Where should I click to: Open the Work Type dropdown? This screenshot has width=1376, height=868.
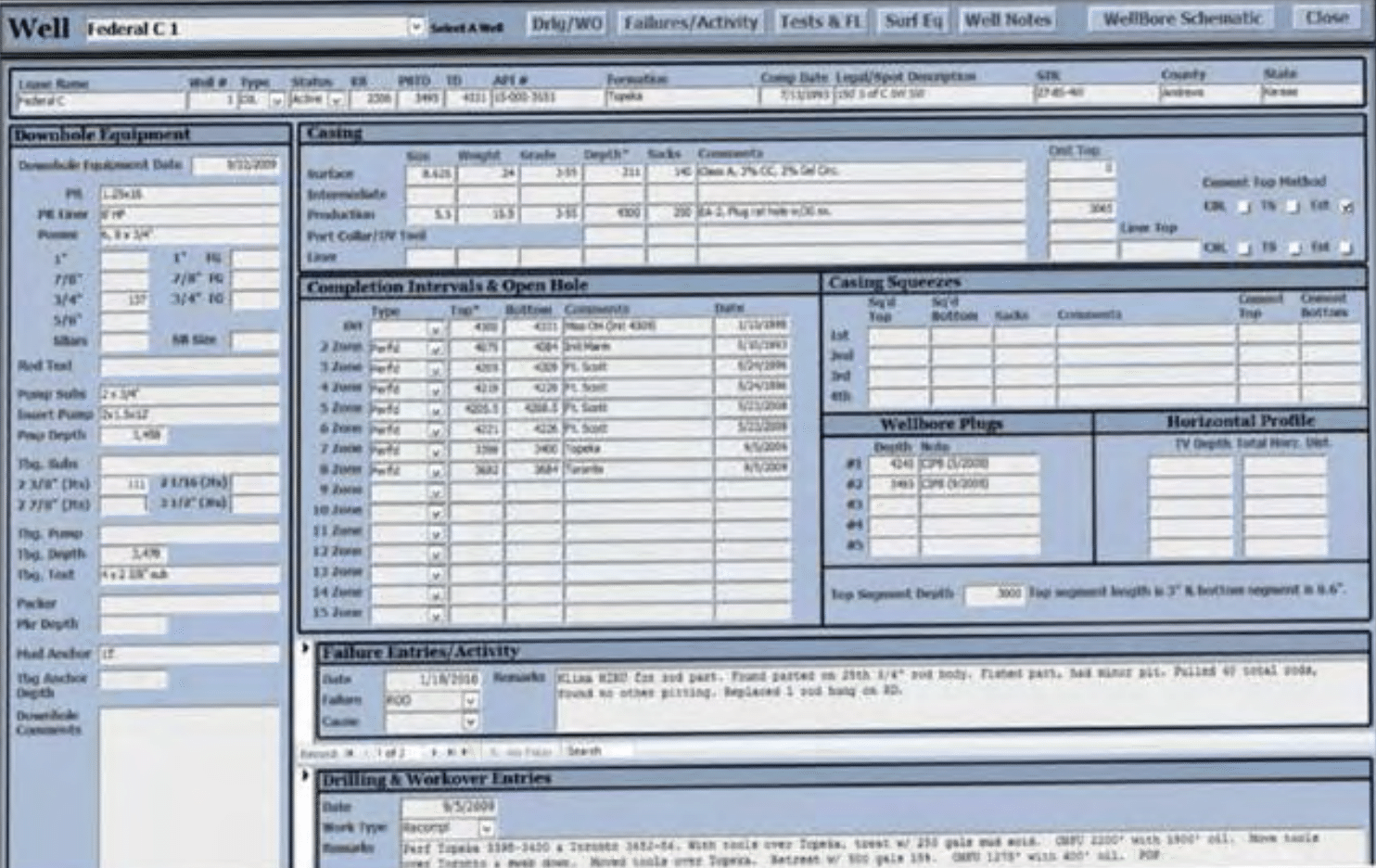click(x=487, y=828)
